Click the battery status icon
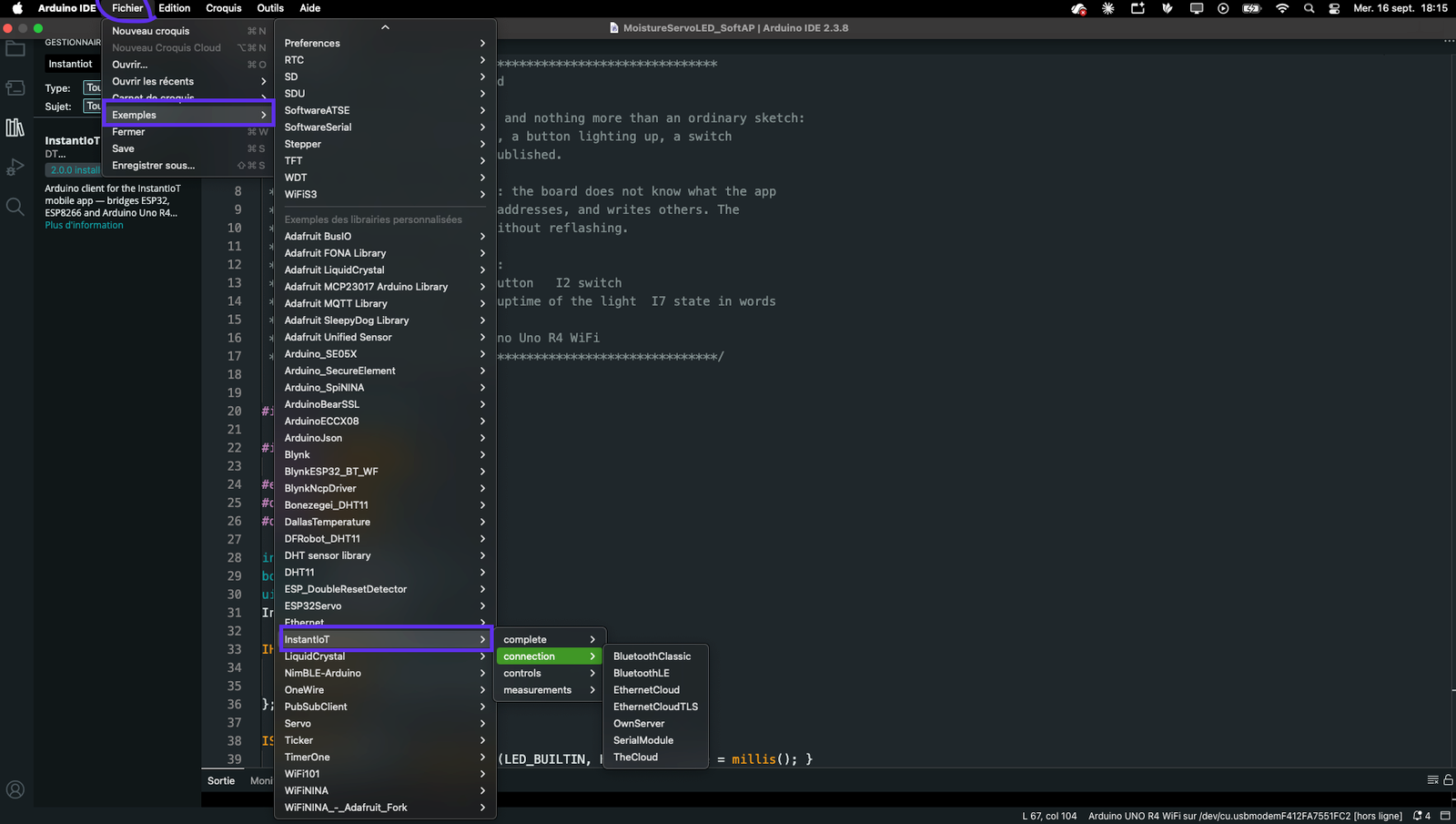Viewport: 1456px width, 824px height. pos(1252,8)
